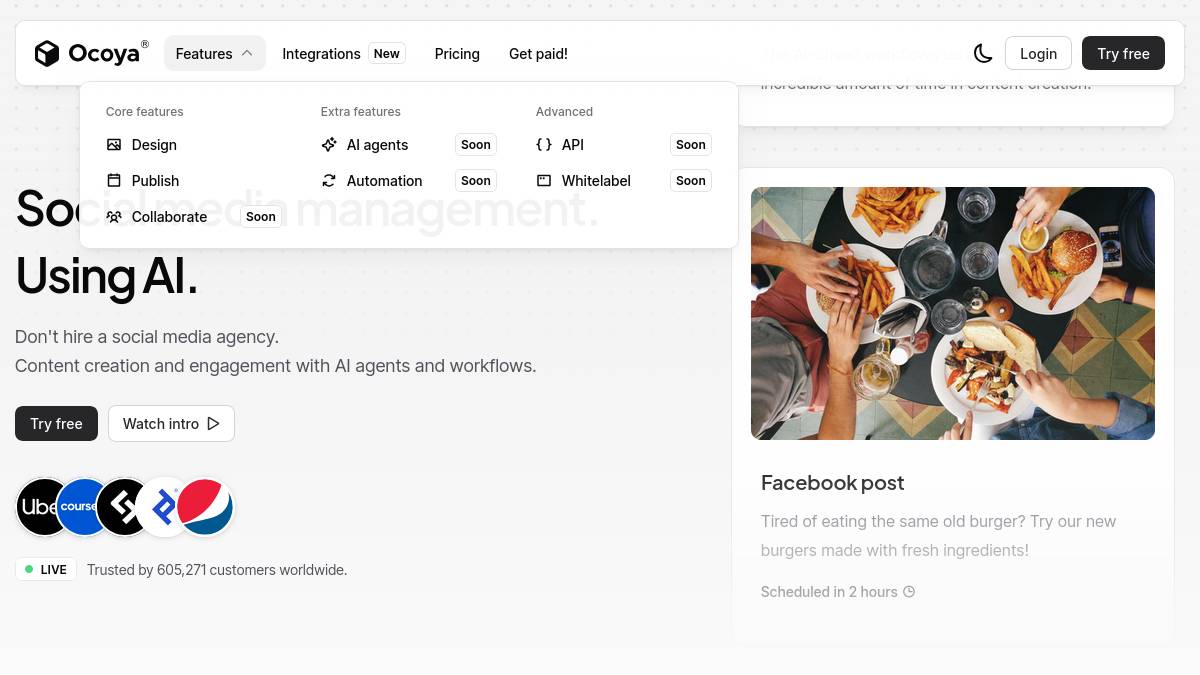Screen dimensions: 1200x675
Task: Click the Pepsi logo avatar
Action: tap(205, 507)
